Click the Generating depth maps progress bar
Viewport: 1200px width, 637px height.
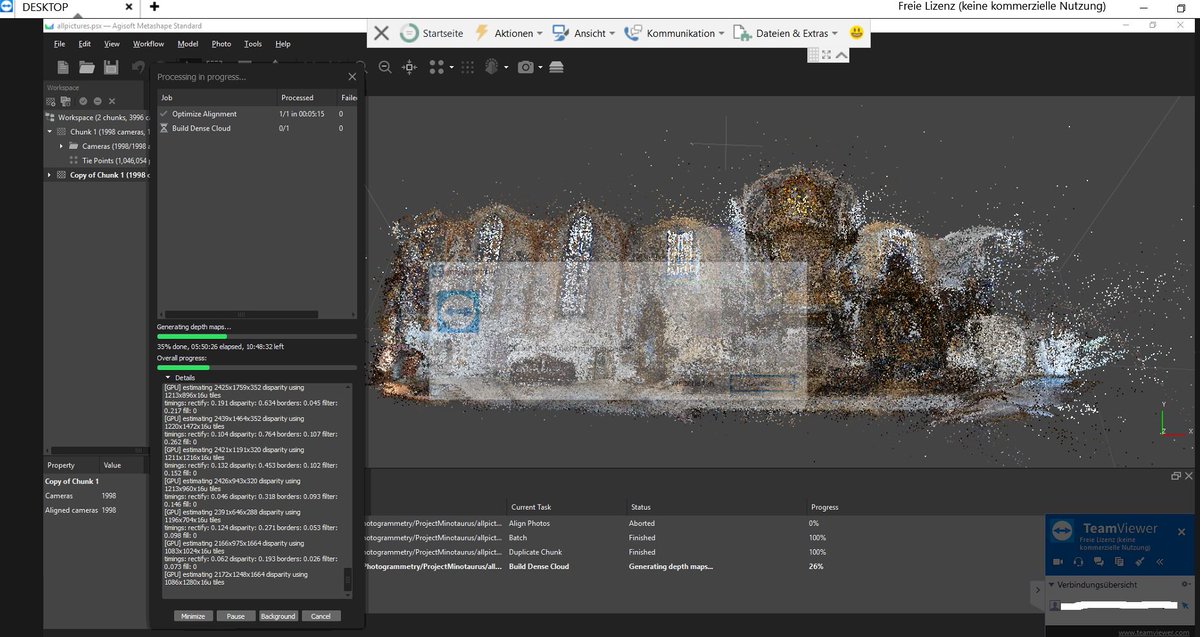click(256, 337)
